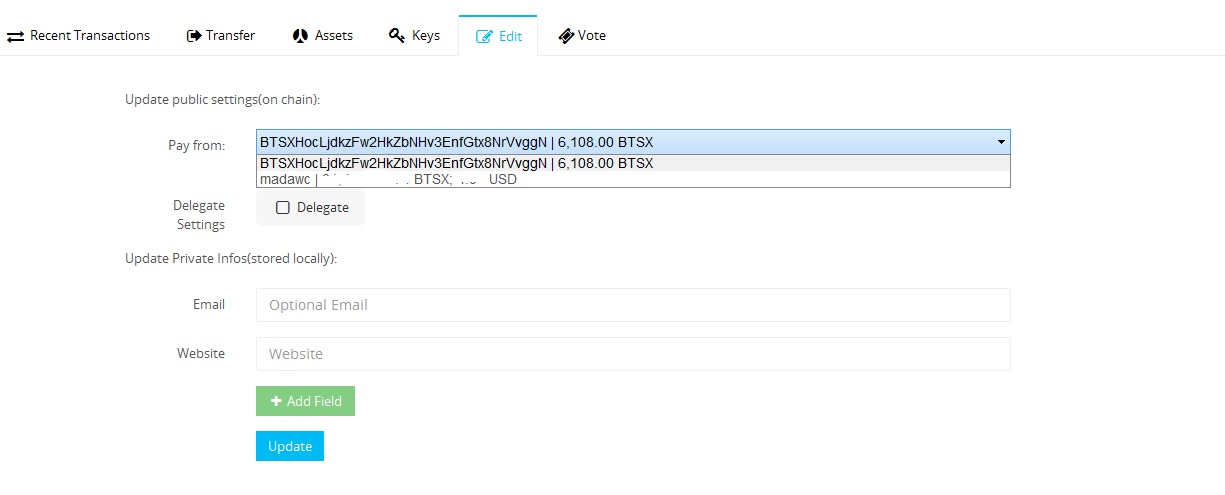Click the Transfer arrow icon
This screenshot has height=495, width=1225.
(194, 36)
